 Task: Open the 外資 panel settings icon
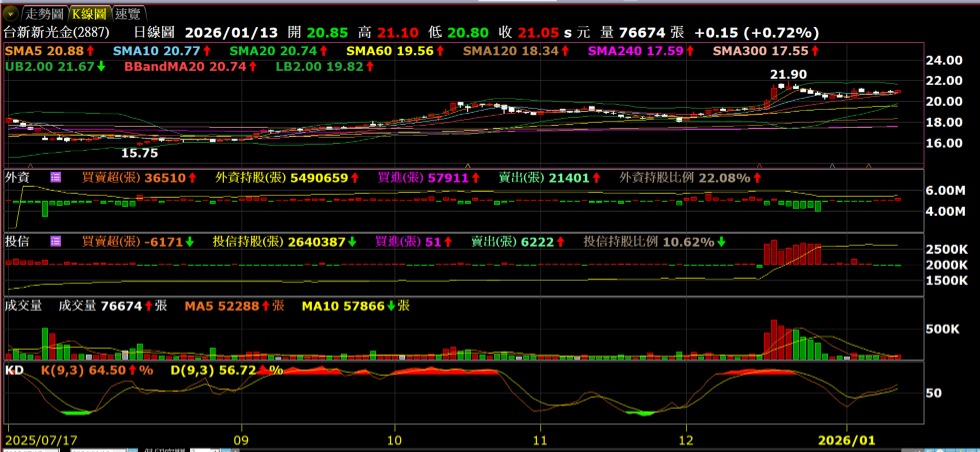click(x=56, y=178)
